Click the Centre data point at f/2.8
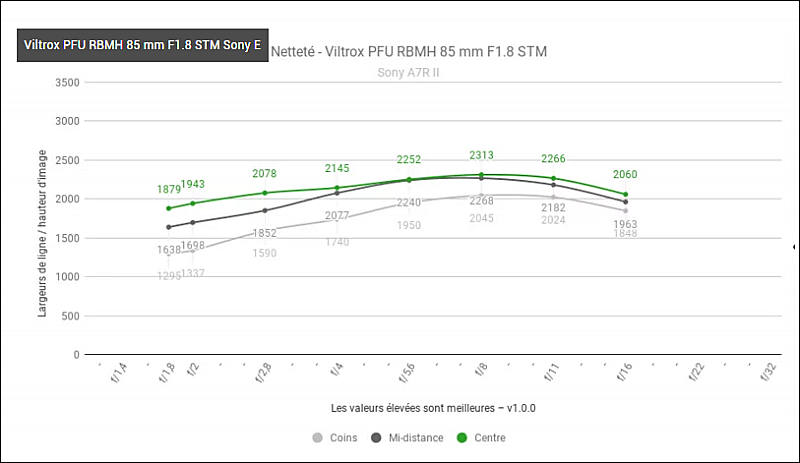This screenshot has height=463, width=800. pyautogui.click(x=264, y=193)
